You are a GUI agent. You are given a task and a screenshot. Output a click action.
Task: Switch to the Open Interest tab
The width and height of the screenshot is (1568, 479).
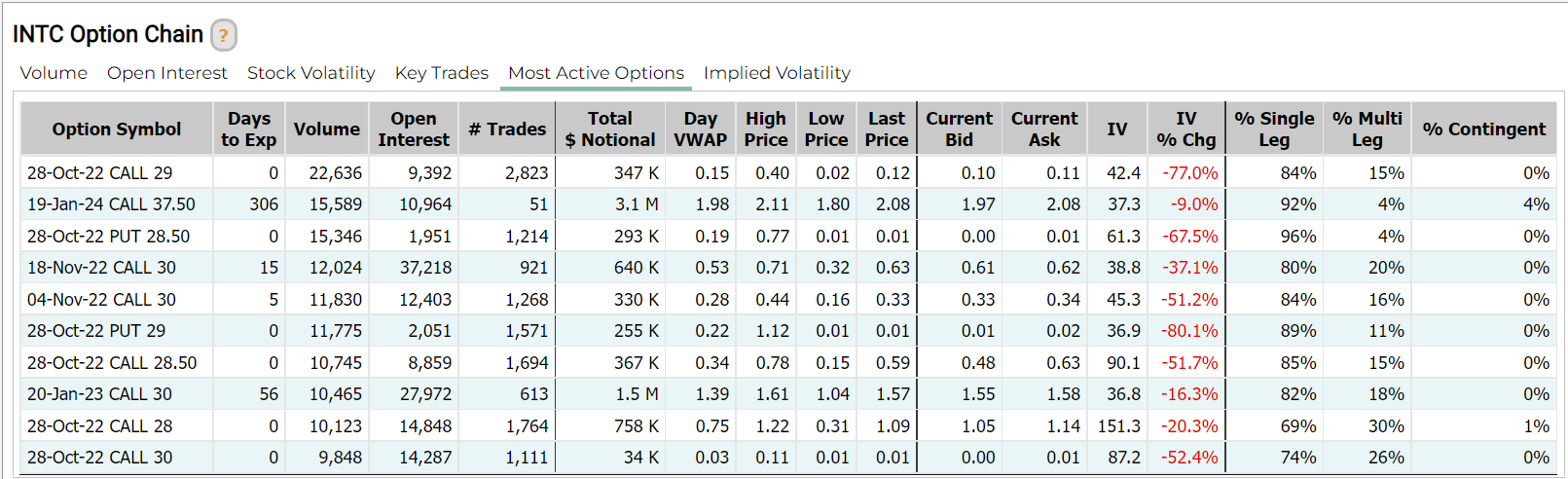click(x=166, y=73)
